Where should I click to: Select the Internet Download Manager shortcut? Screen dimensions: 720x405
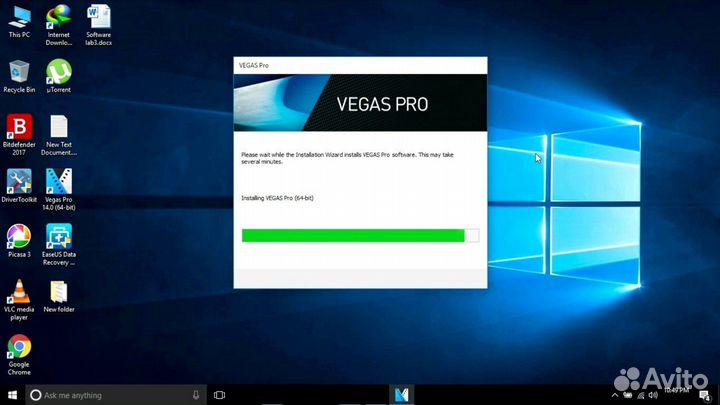pyautogui.click(x=59, y=25)
